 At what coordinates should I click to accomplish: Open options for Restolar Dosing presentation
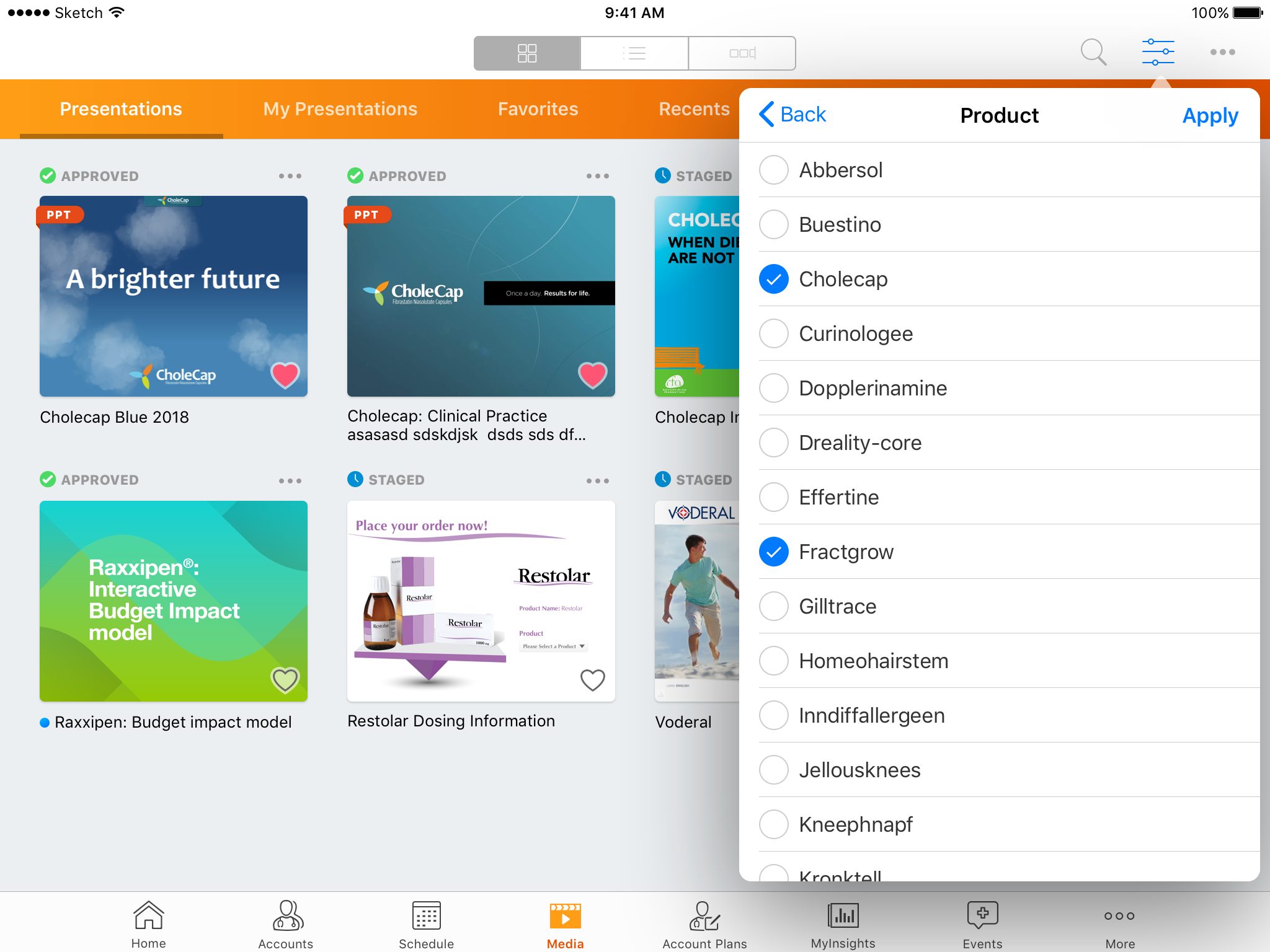[597, 481]
